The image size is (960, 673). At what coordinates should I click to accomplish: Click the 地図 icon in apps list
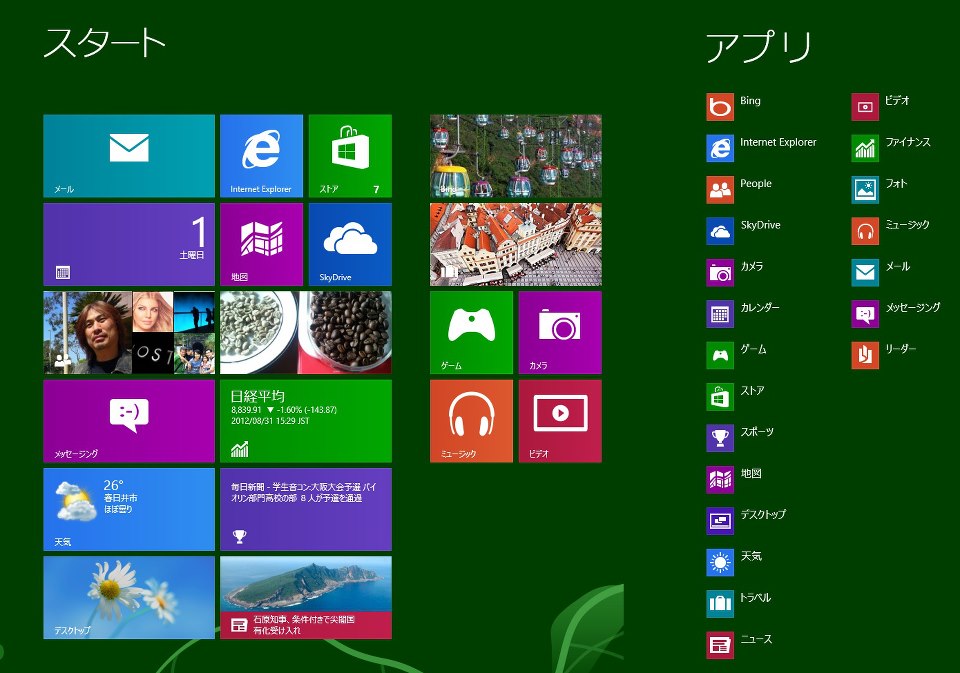point(720,479)
